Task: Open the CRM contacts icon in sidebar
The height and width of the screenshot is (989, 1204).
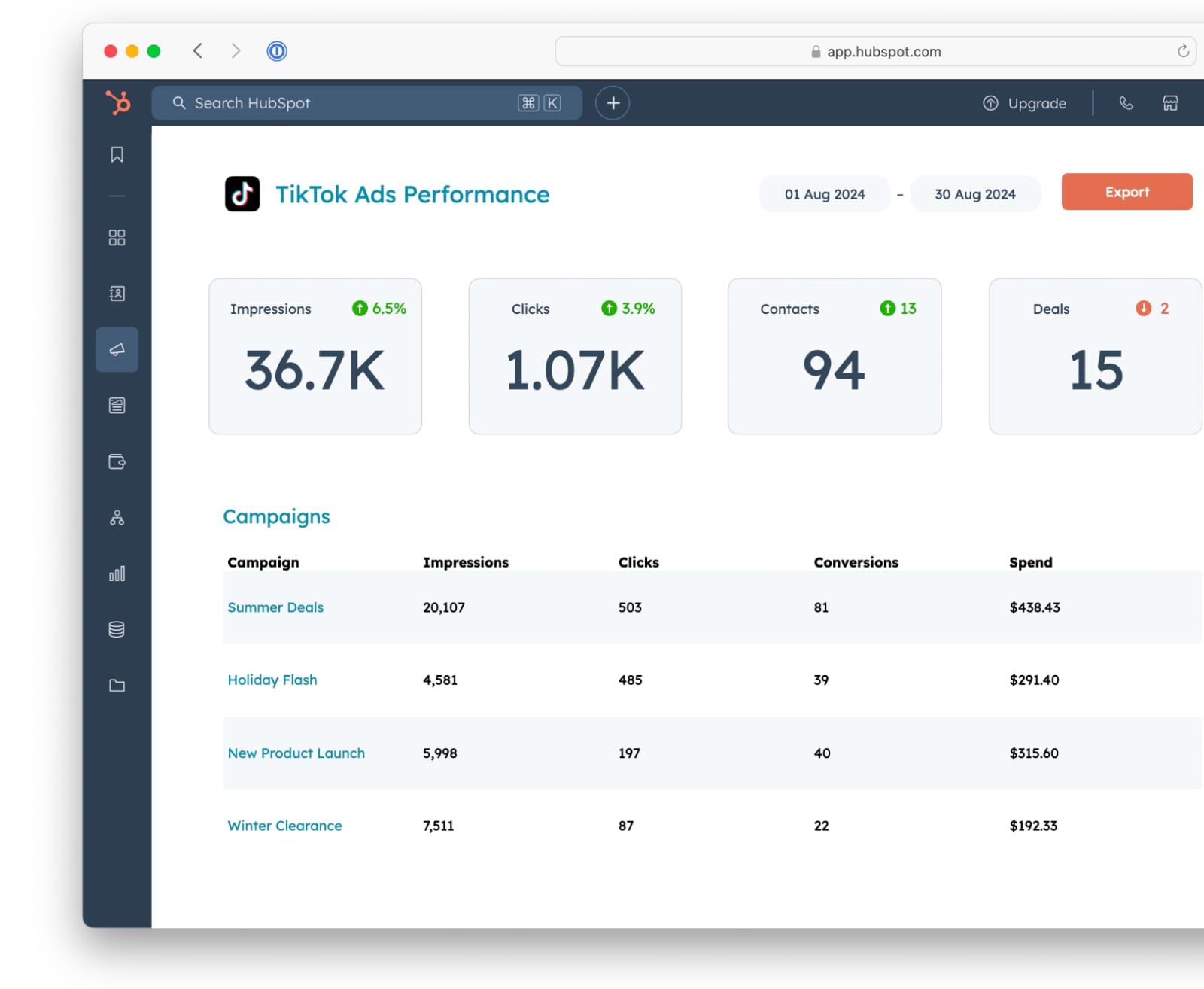Action: pyautogui.click(x=117, y=294)
